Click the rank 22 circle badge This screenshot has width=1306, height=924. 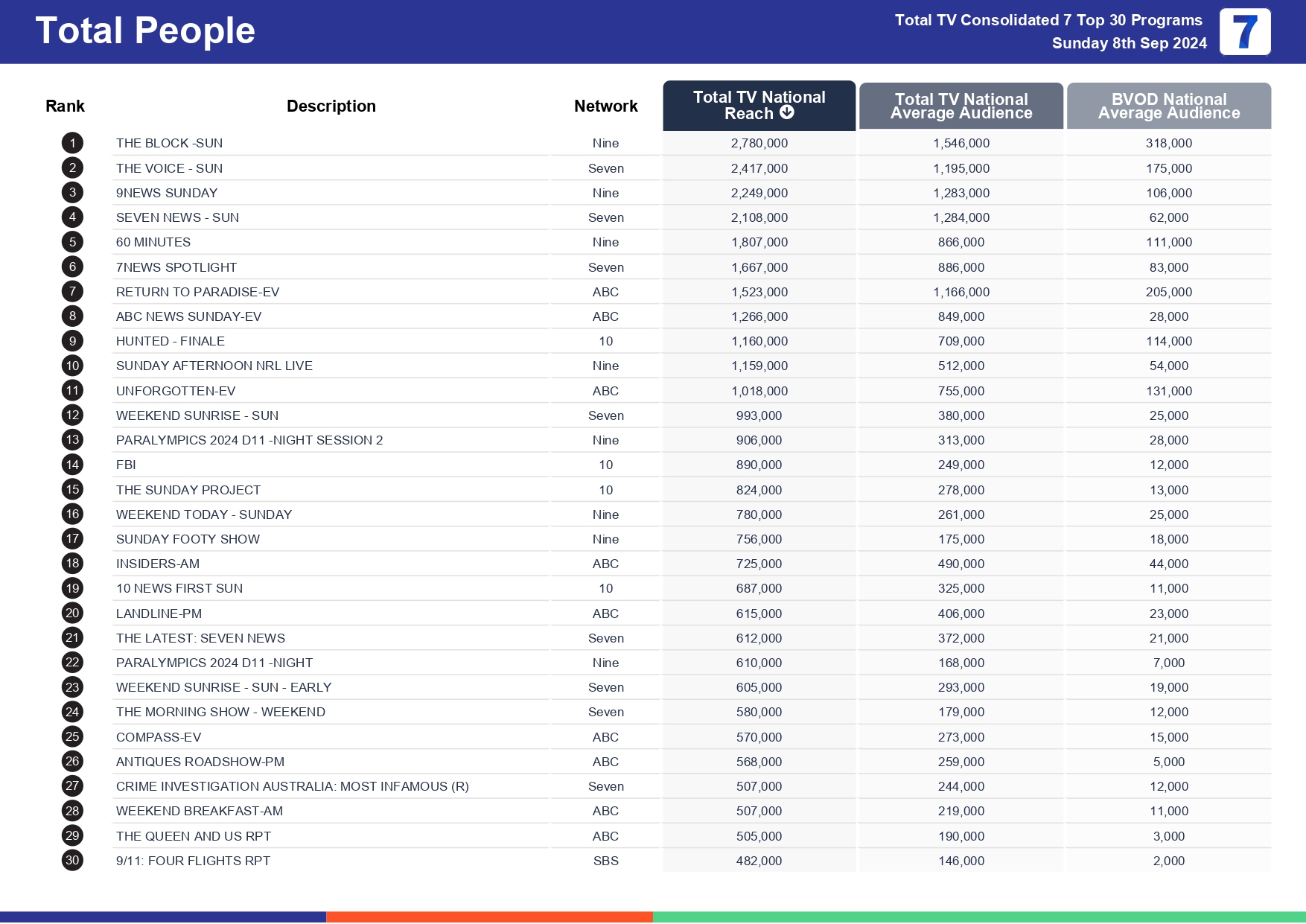point(72,662)
